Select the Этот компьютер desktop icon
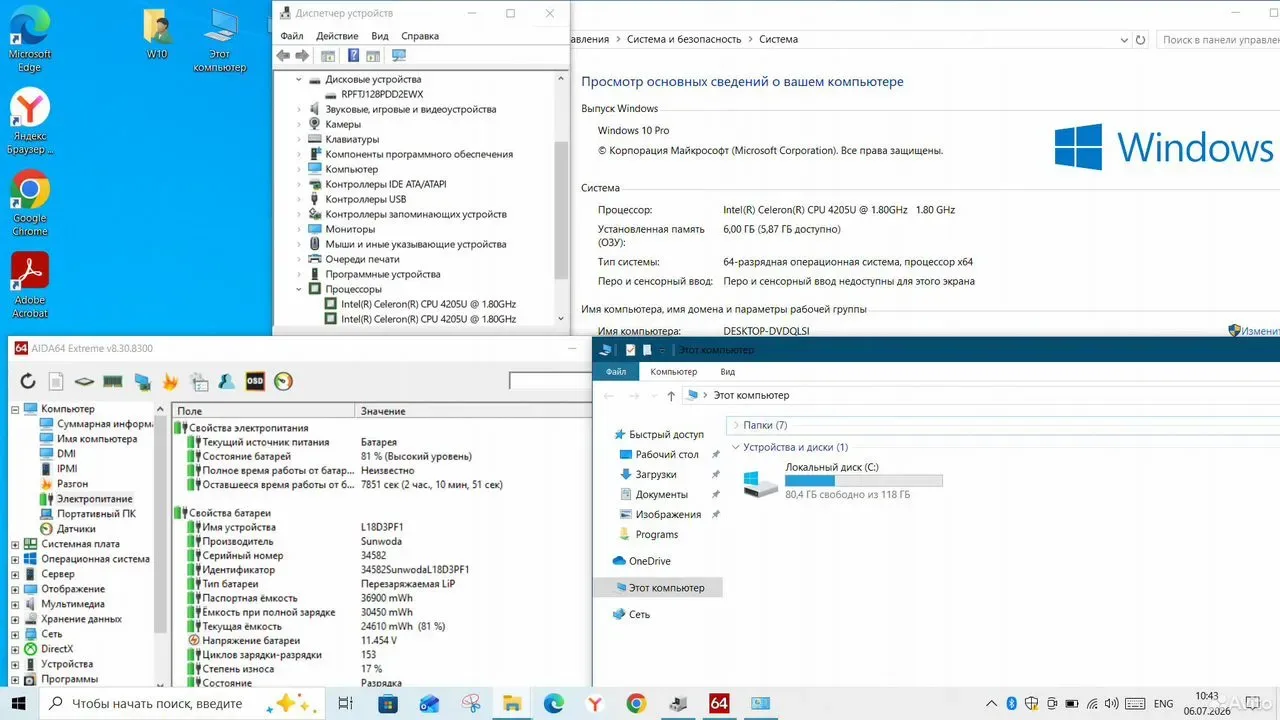The height and width of the screenshot is (720, 1280). [x=220, y=41]
